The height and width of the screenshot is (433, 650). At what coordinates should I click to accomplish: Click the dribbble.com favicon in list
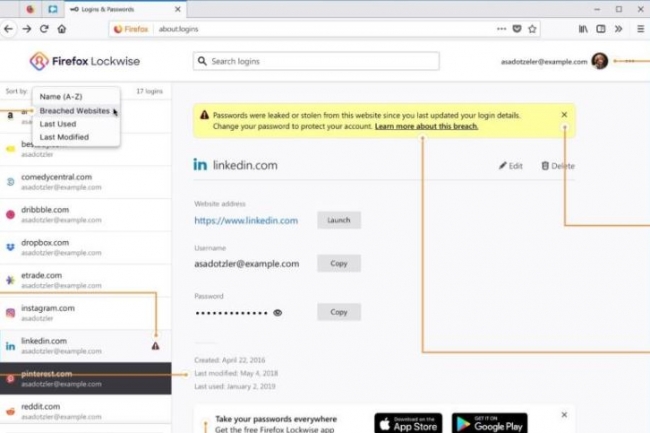[10, 215]
